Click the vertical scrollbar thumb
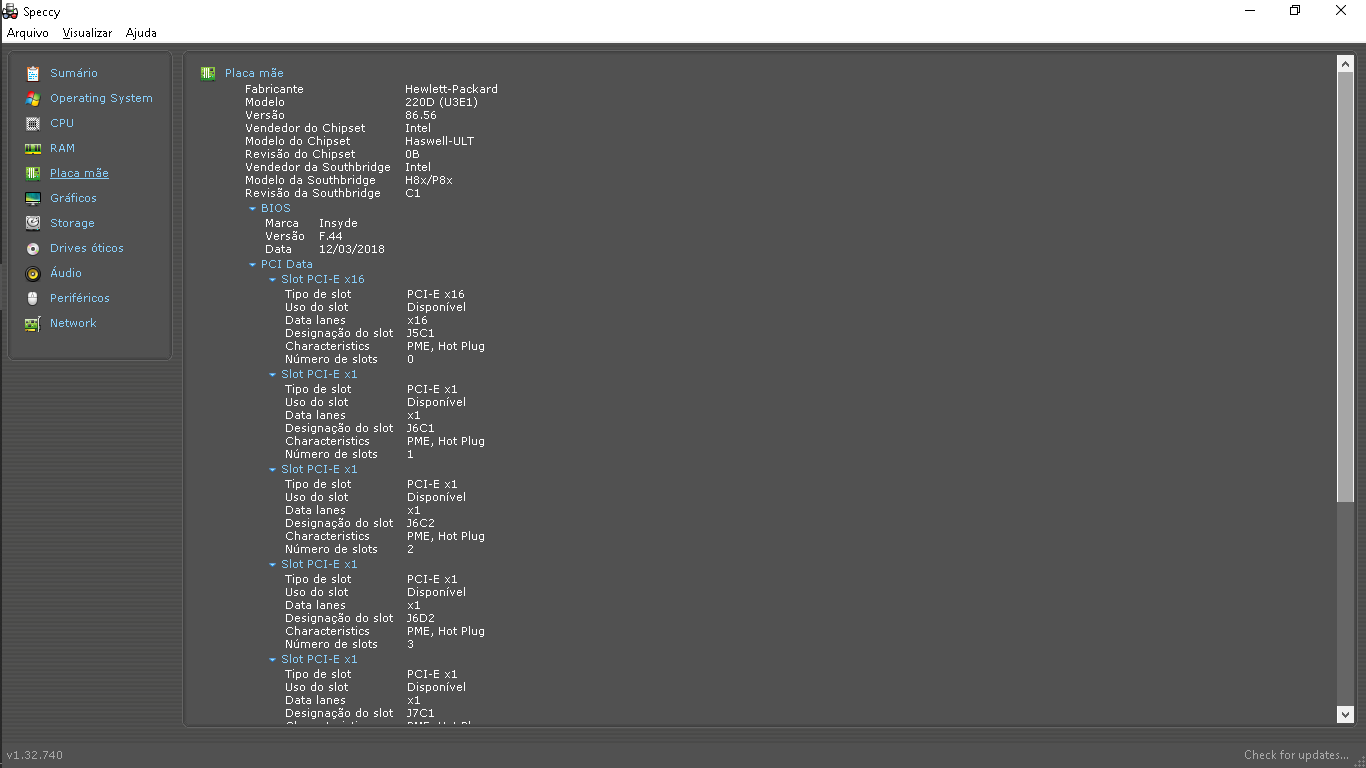This screenshot has height=768, width=1366. coord(1345,287)
